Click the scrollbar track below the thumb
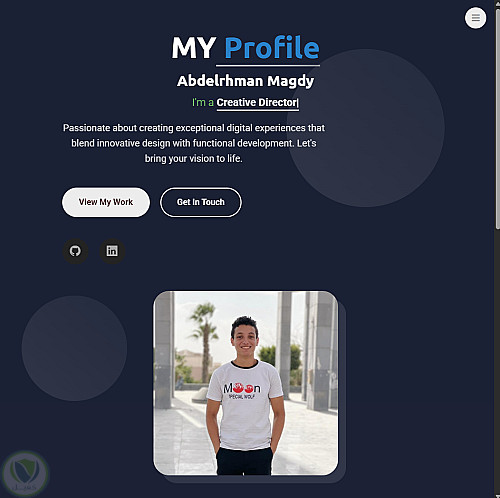Screen dimensions: 500x498 point(497,360)
